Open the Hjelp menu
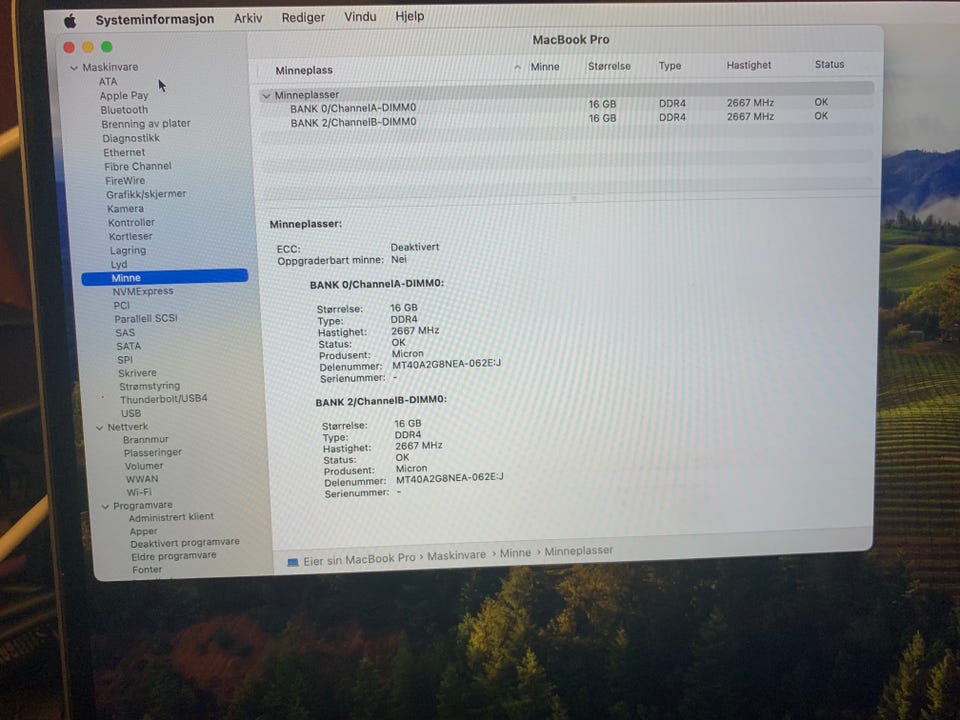Screen dimensions: 960x720 click(410, 16)
